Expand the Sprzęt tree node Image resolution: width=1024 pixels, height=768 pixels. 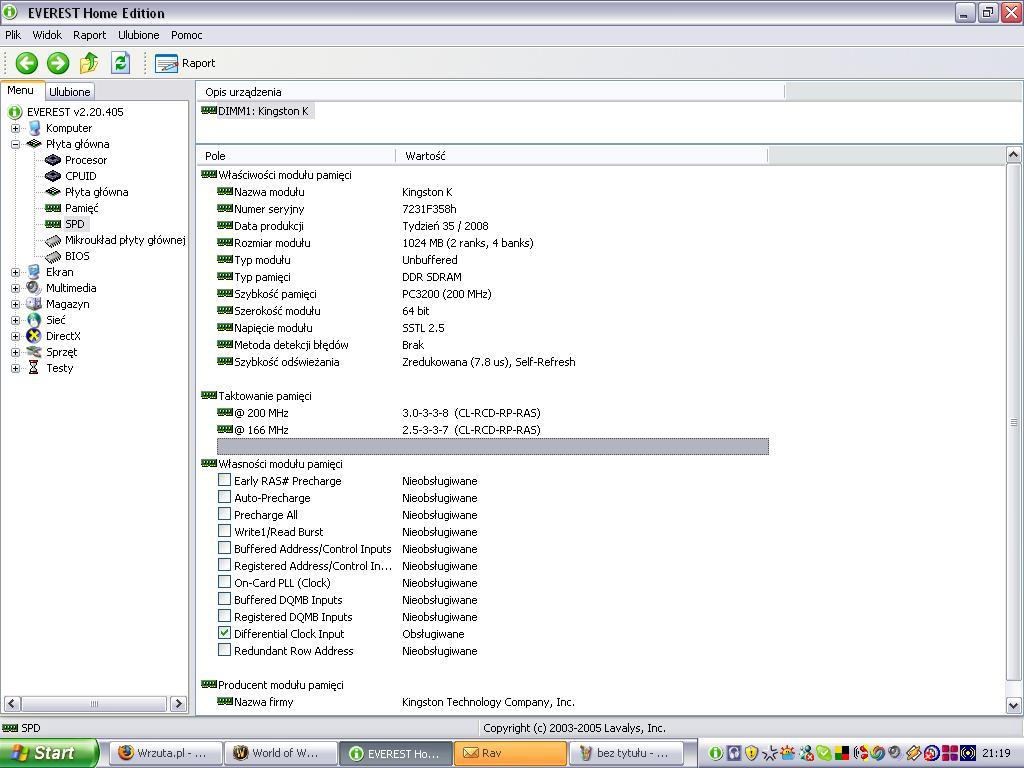pos(15,352)
